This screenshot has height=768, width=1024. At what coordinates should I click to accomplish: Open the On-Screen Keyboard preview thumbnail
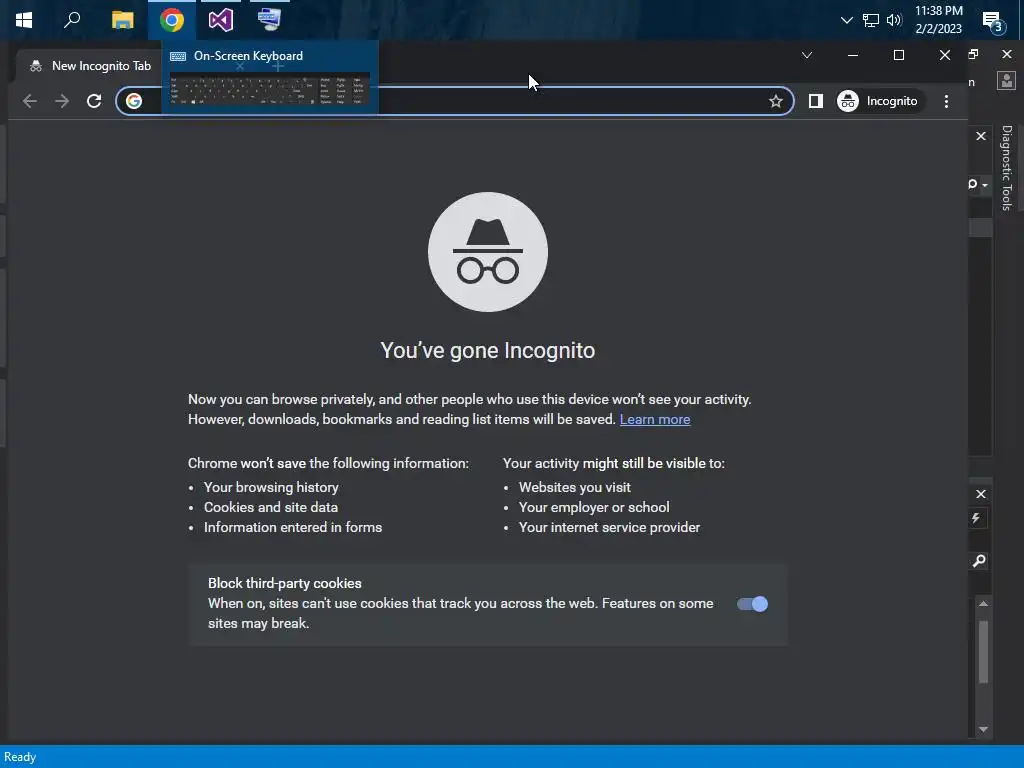[x=270, y=89]
